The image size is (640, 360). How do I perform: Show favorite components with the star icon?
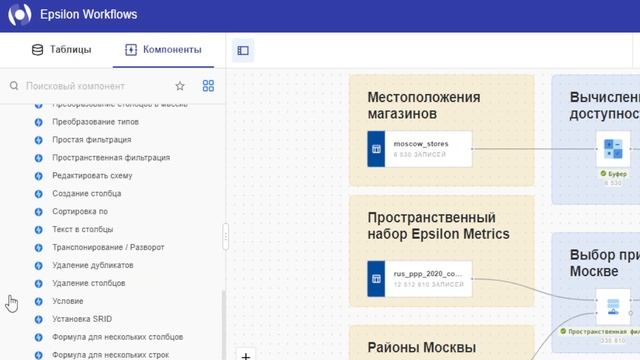(x=180, y=86)
